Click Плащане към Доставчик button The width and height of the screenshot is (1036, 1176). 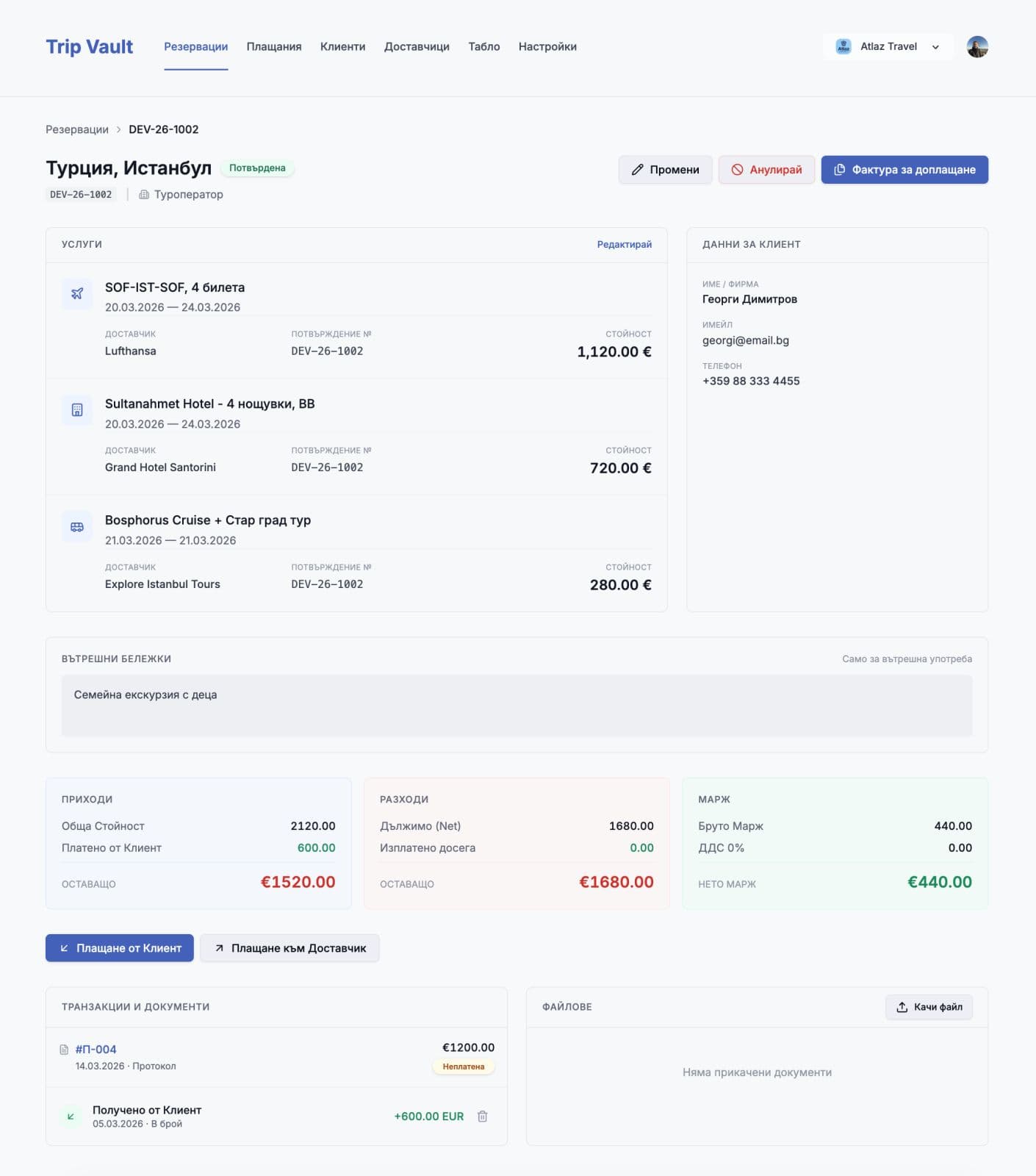click(x=289, y=948)
